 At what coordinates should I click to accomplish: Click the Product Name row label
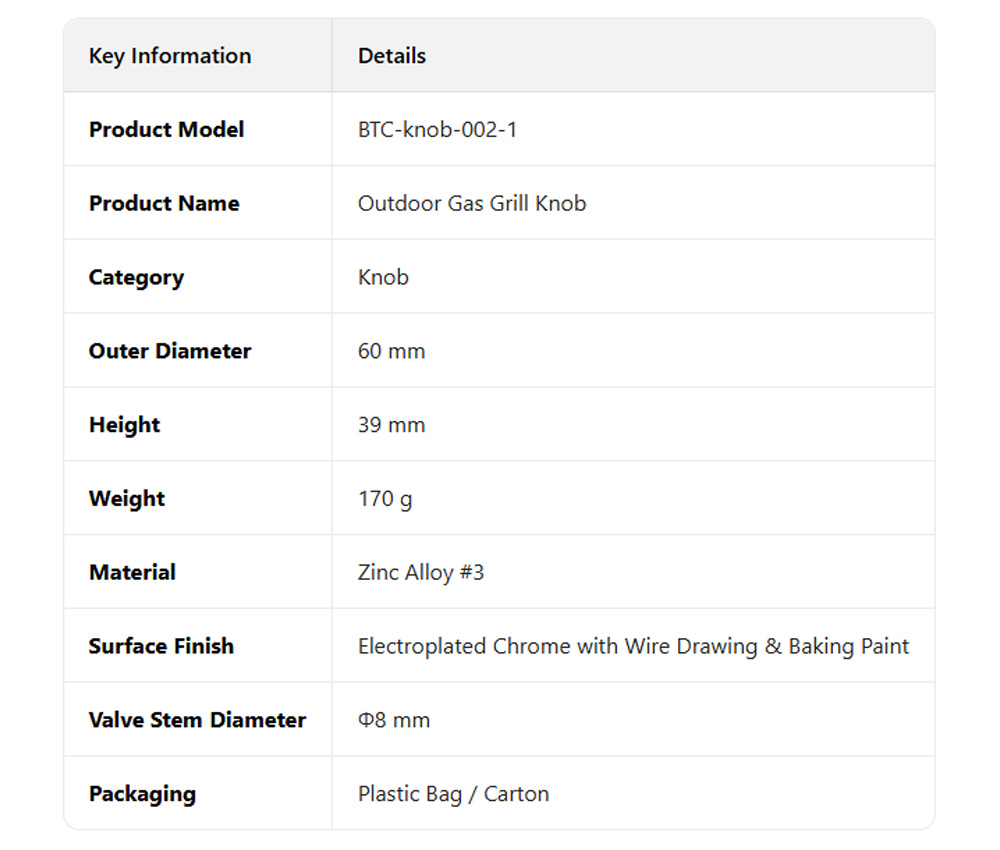[x=164, y=204]
